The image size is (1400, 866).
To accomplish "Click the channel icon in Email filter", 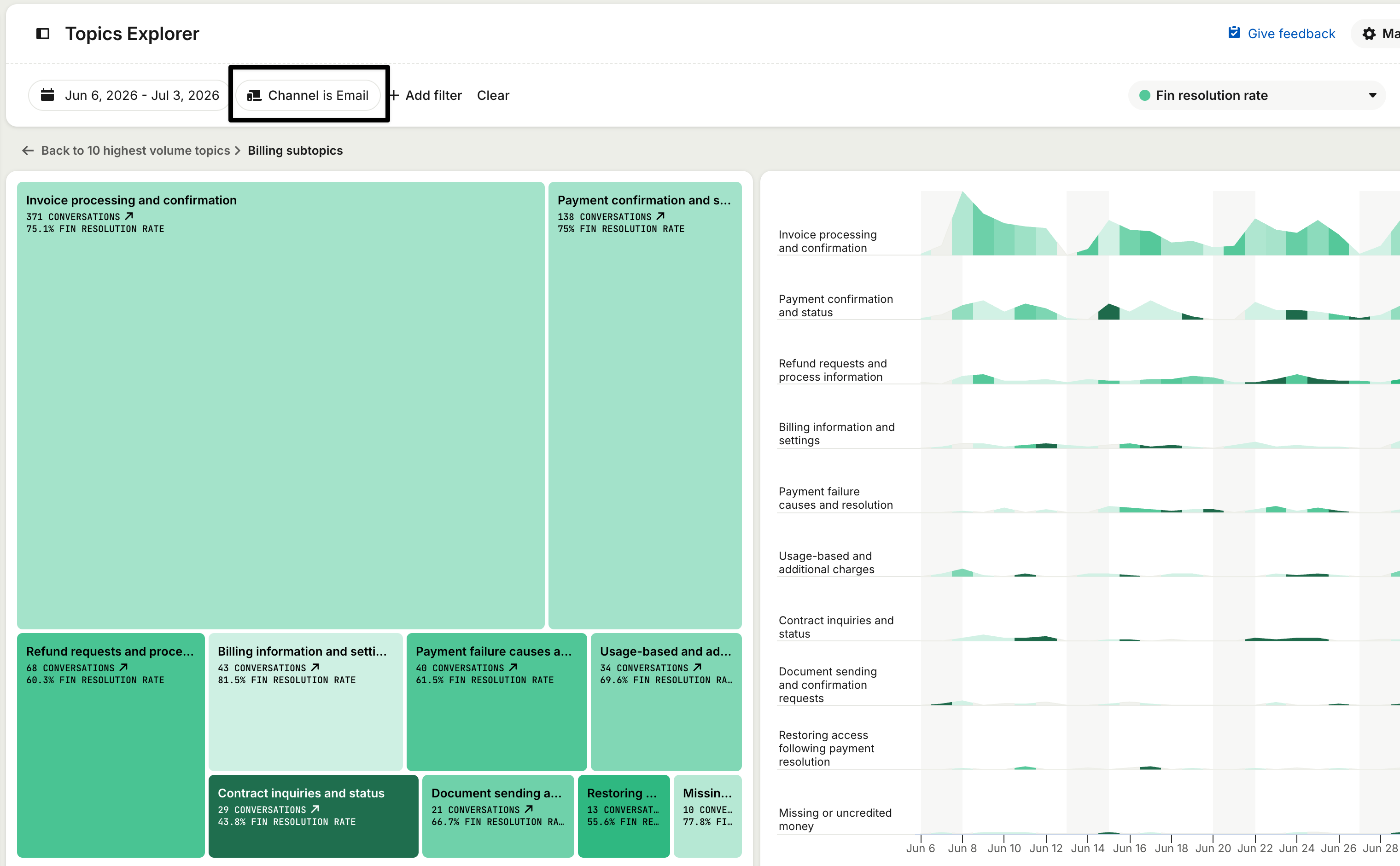I will (x=254, y=95).
